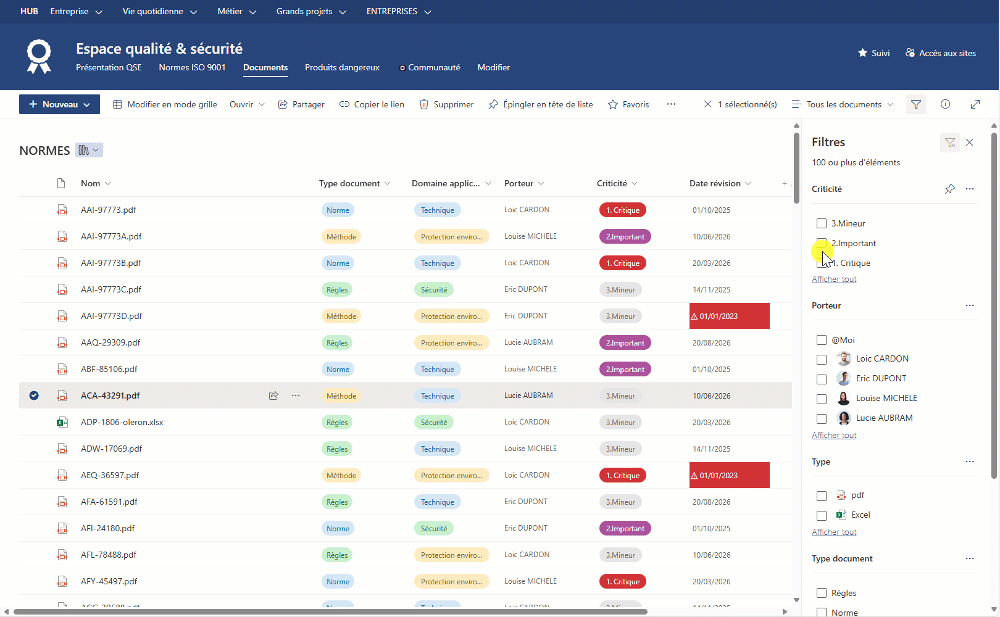
Task: Expand the Grands projets top menu
Action: coord(311,11)
